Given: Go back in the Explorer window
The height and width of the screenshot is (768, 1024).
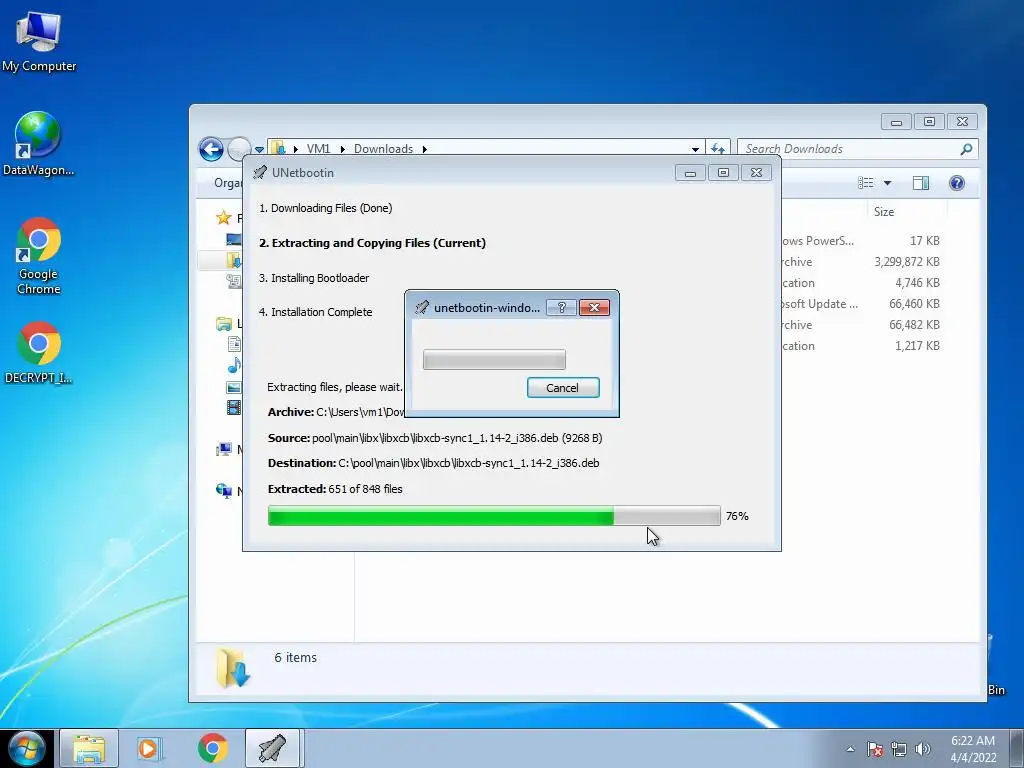Looking at the screenshot, I should [211, 149].
